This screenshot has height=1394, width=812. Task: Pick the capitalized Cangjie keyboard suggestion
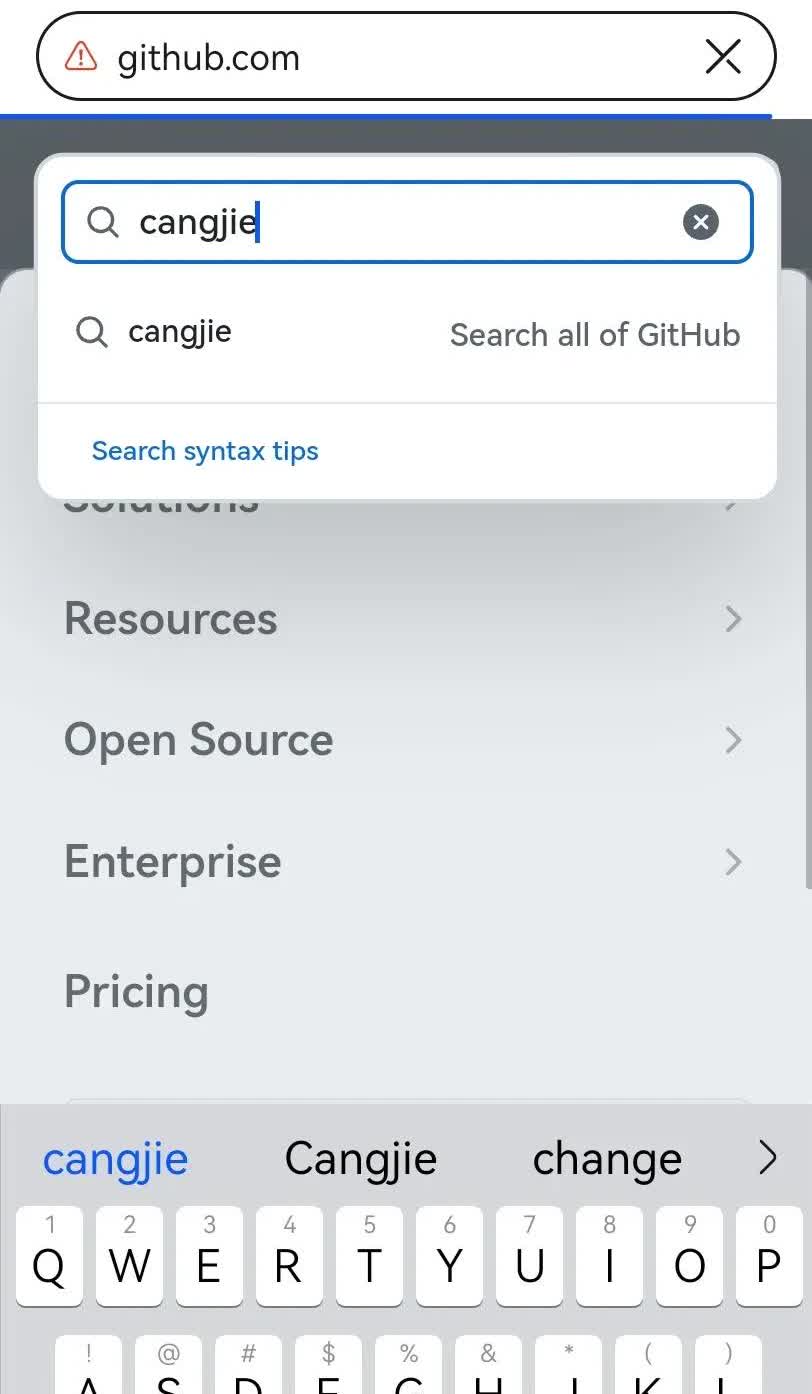tap(361, 1159)
